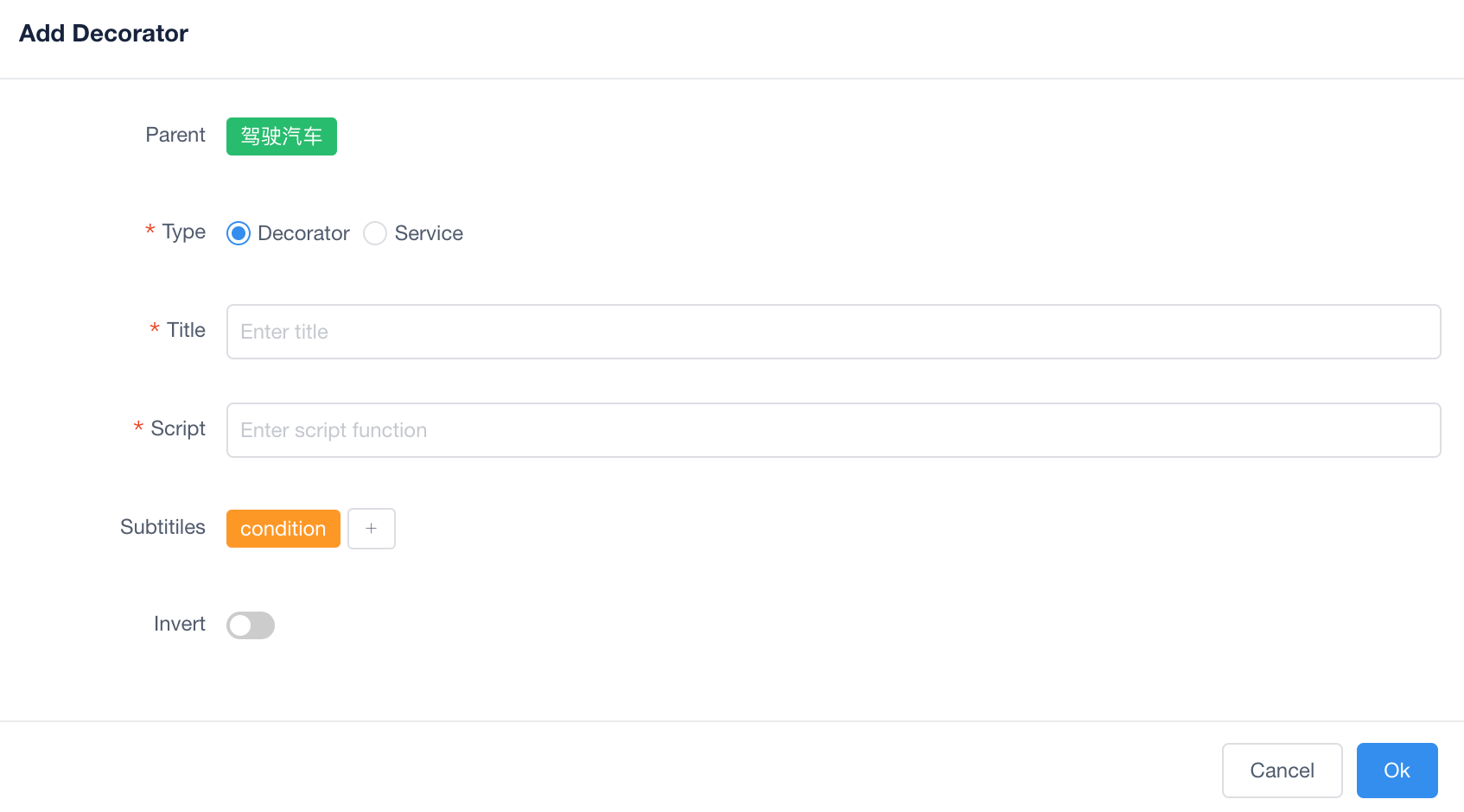Select the Decorator radio button
This screenshot has height=812, width=1464.
pos(239,233)
